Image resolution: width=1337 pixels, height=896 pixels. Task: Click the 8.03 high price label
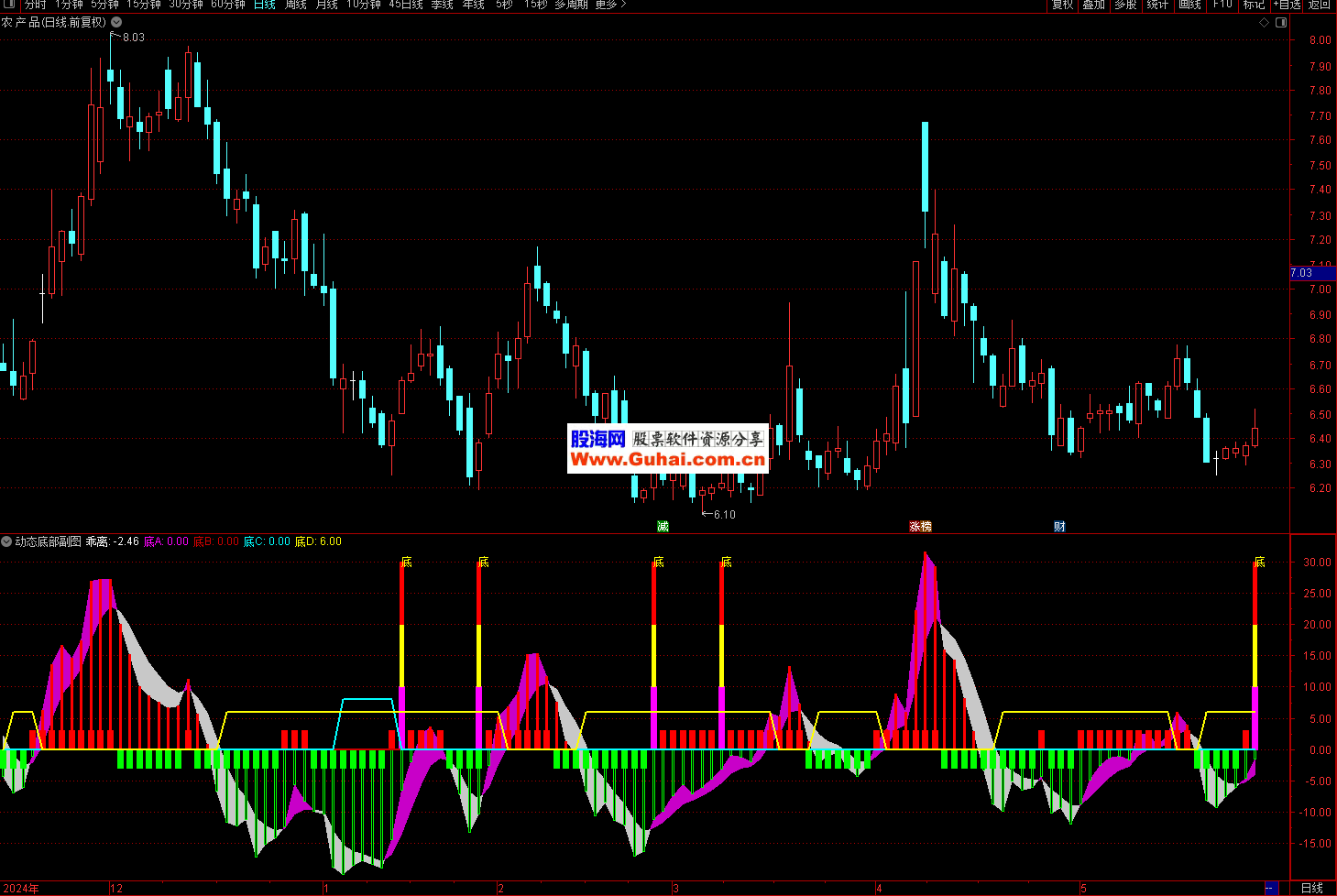134,38
